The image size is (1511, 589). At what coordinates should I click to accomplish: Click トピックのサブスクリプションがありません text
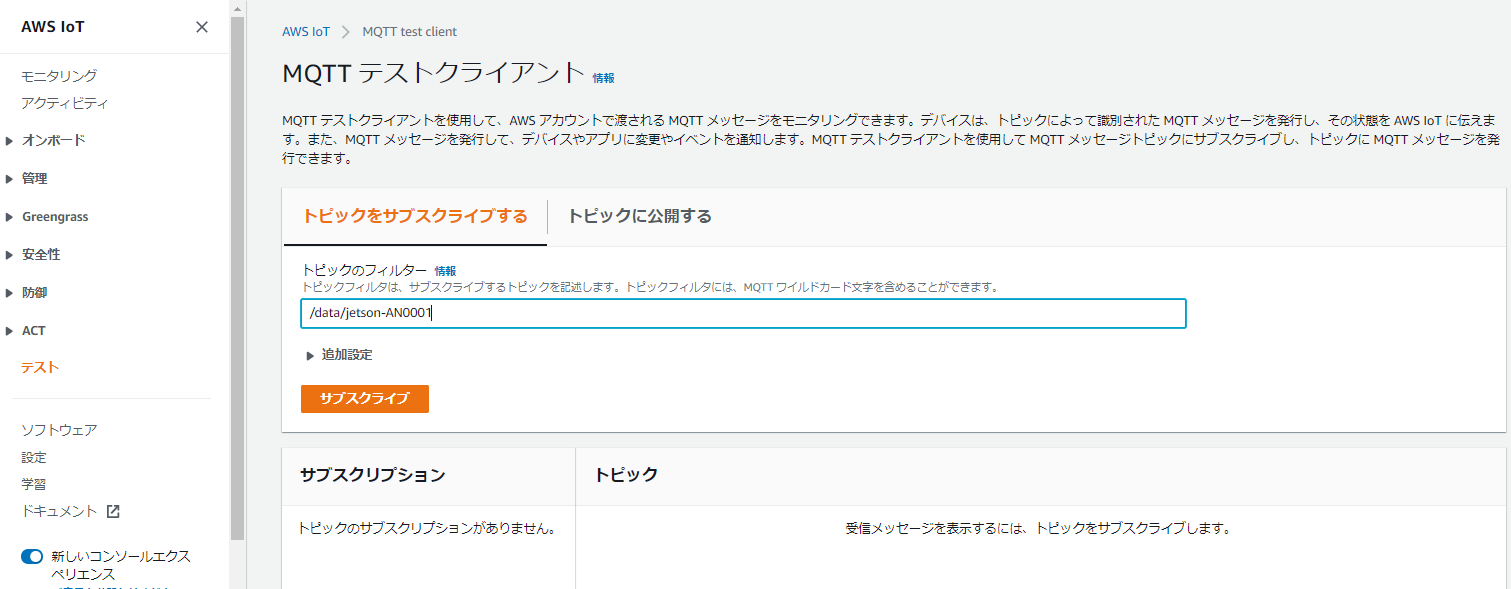point(427,528)
